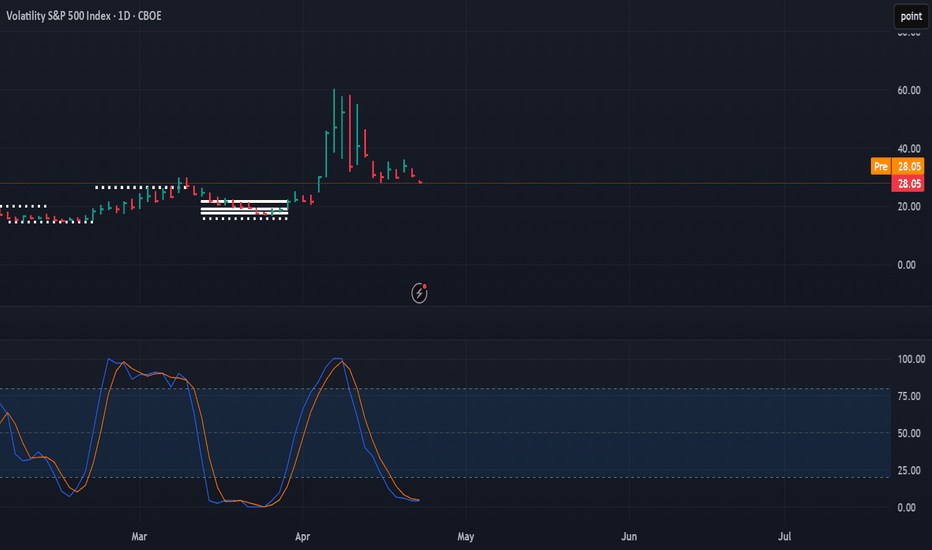
Task: Click the lightning bolt event icon
Action: (x=419, y=293)
